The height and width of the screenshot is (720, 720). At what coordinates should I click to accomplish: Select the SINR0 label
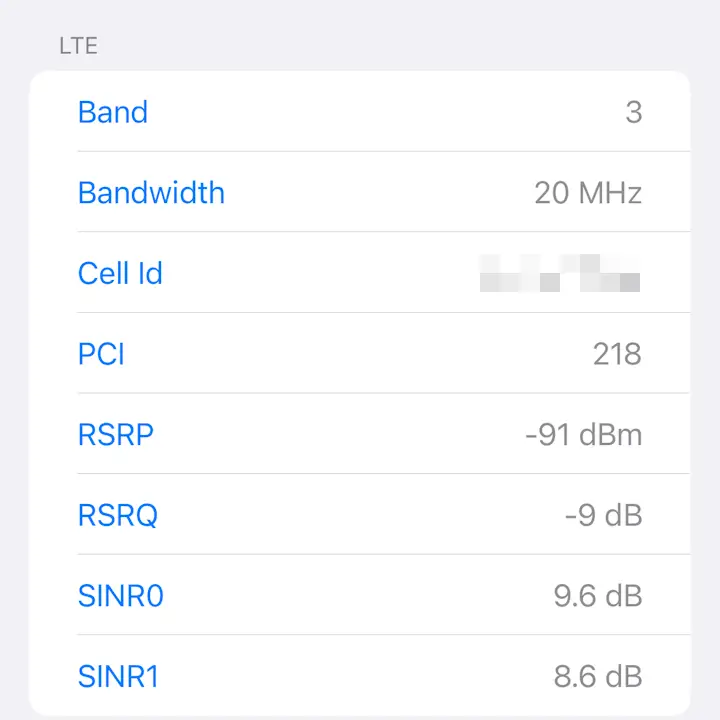coord(121,596)
